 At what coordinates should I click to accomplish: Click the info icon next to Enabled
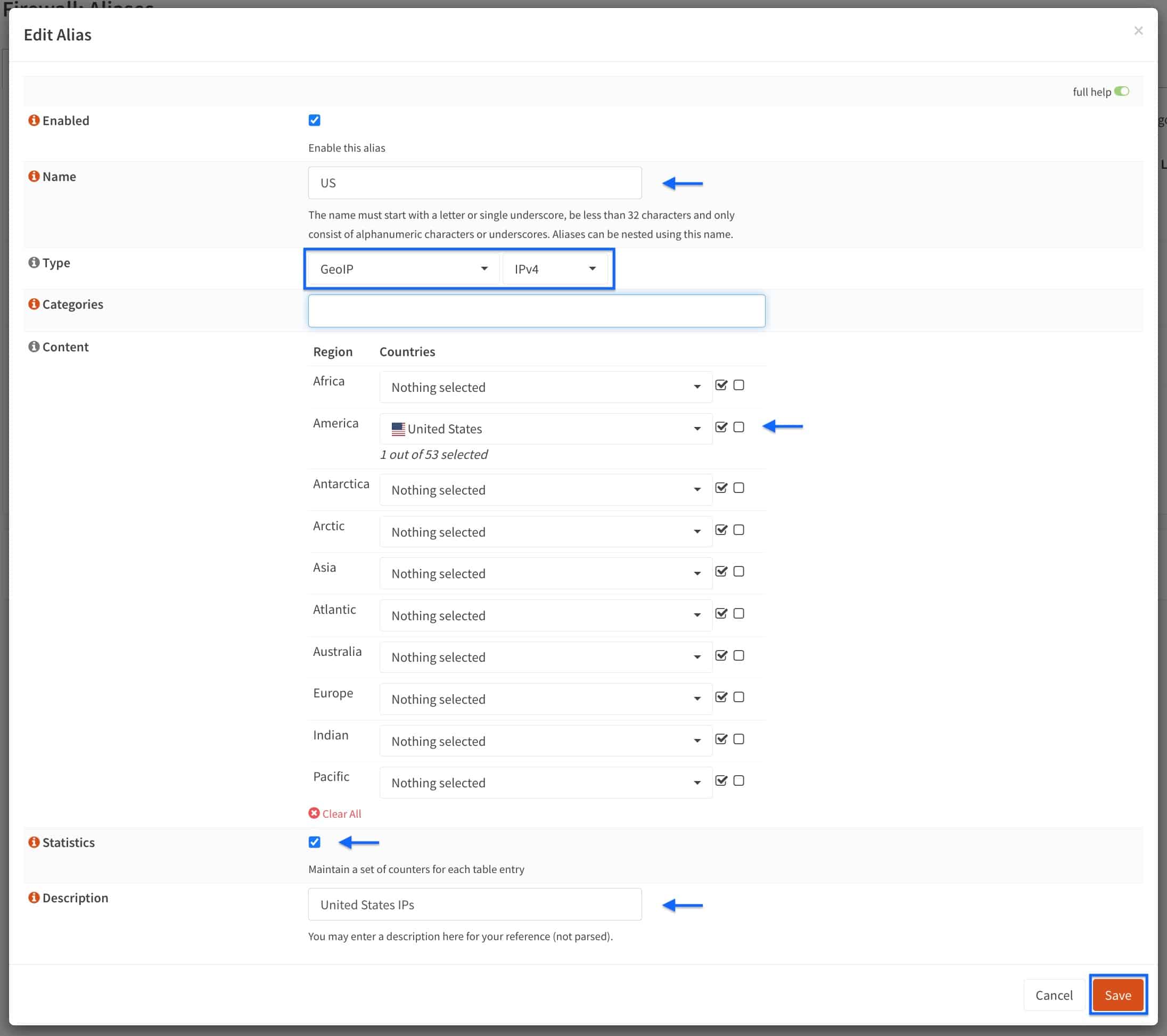click(x=34, y=120)
